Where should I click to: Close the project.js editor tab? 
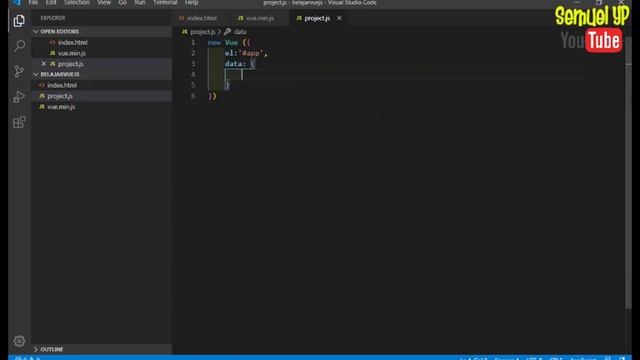(339, 18)
